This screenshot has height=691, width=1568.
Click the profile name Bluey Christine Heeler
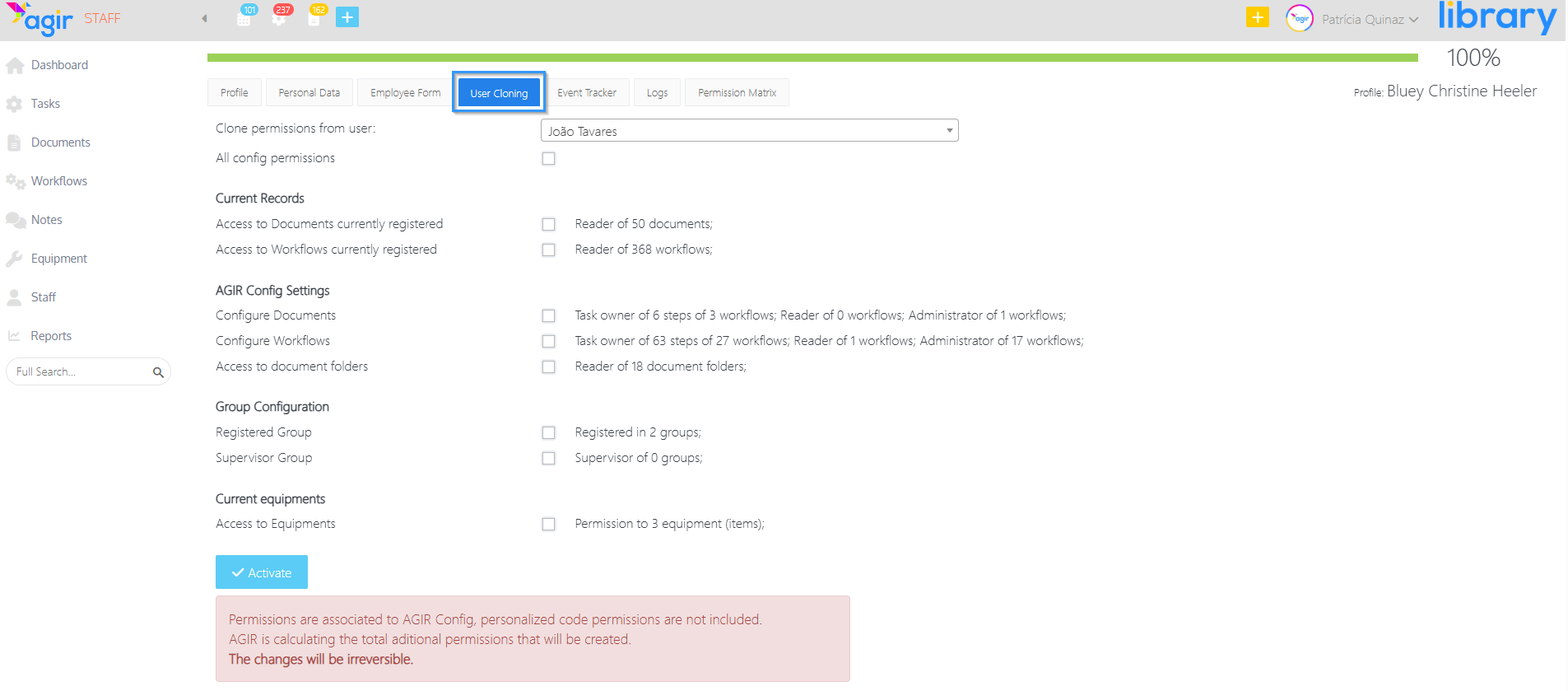point(1462,91)
